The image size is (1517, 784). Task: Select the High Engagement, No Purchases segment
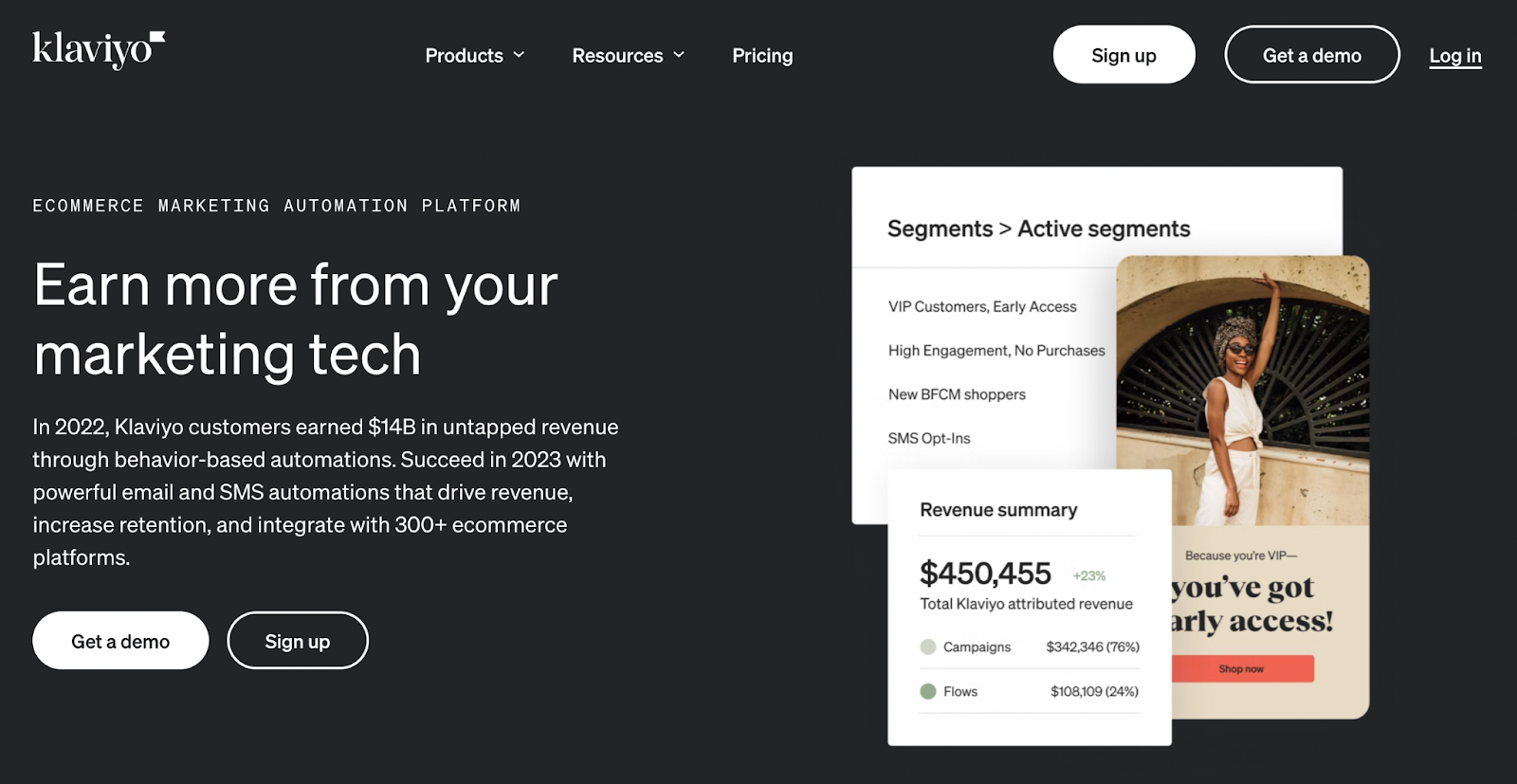click(x=996, y=350)
